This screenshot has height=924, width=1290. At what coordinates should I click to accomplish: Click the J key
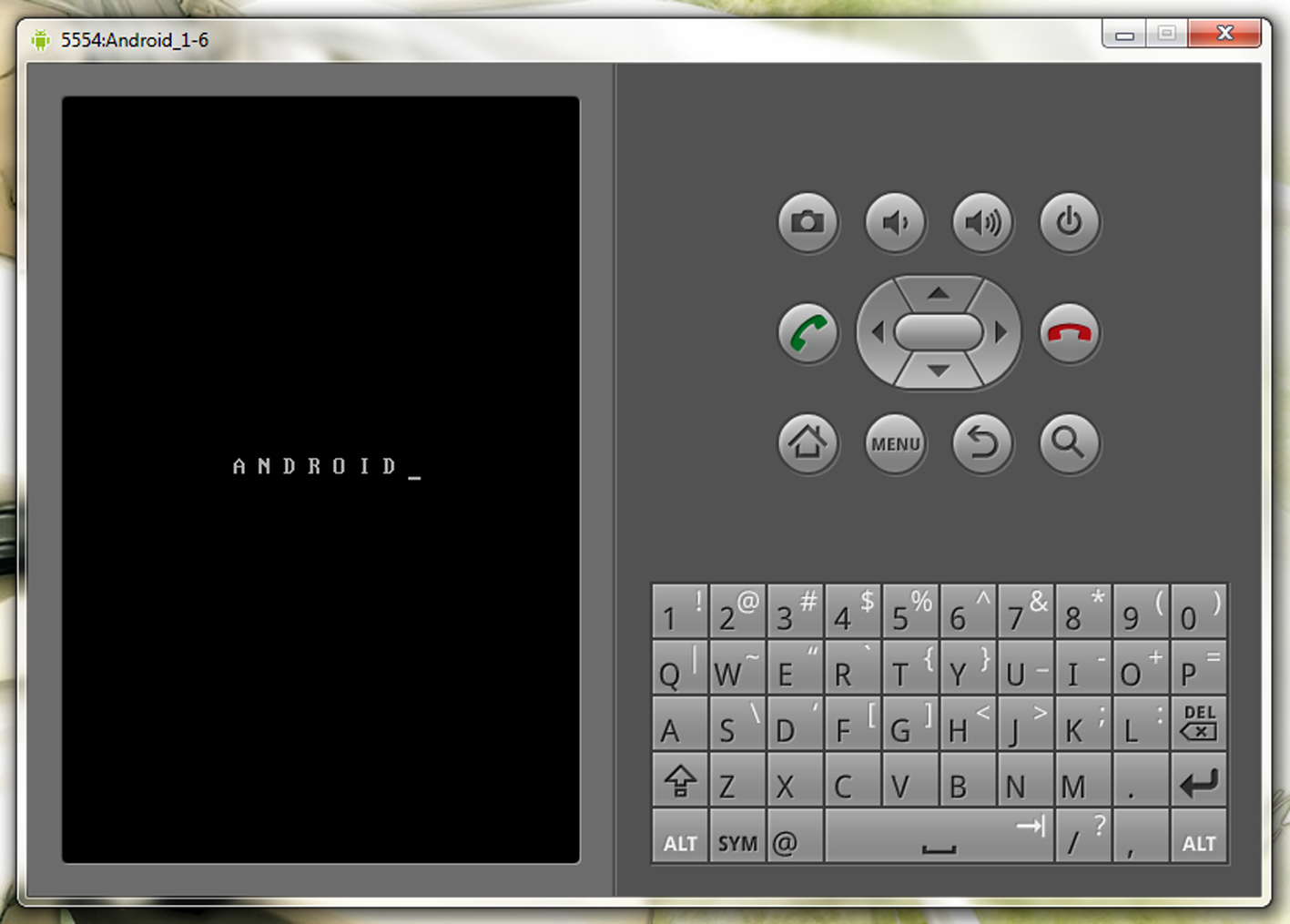click(x=1026, y=724)
